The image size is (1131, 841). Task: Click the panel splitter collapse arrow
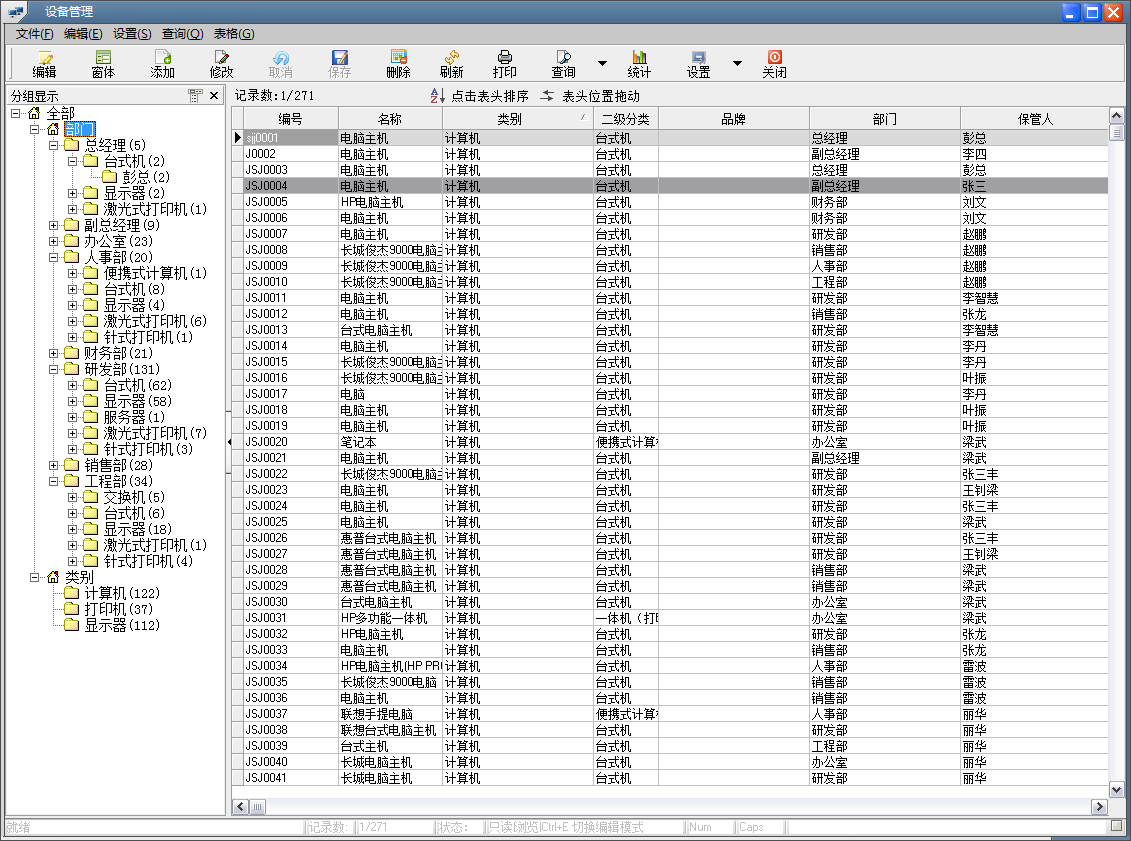[229, 441]
